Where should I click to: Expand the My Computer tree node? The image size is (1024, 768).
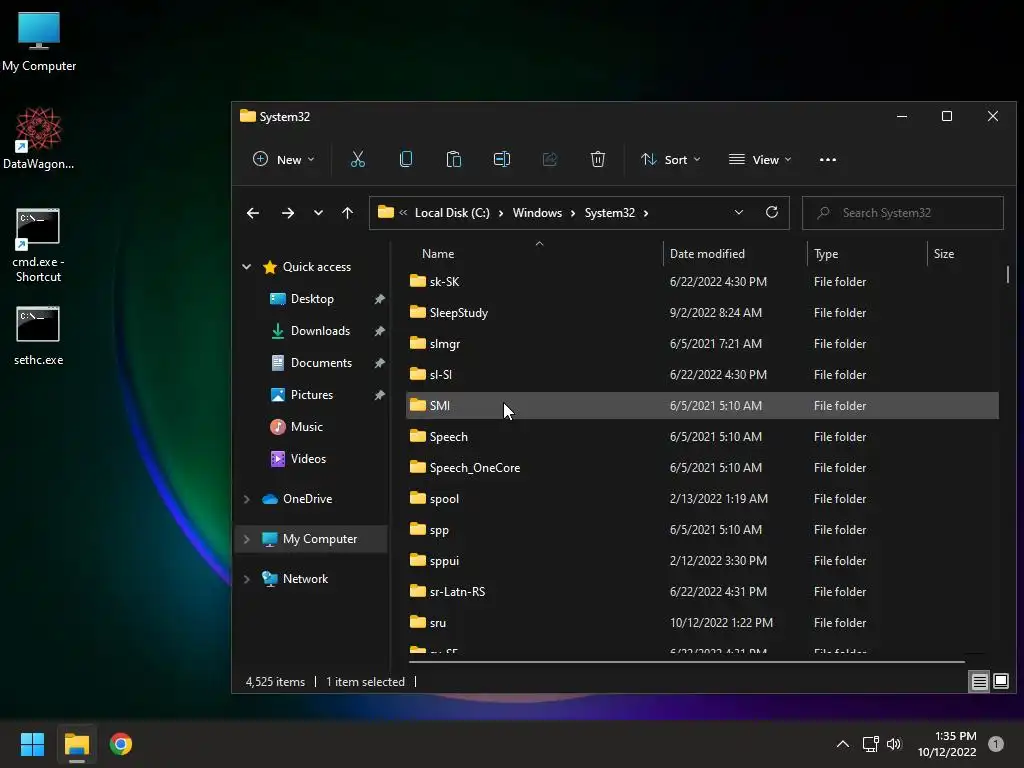247,539
